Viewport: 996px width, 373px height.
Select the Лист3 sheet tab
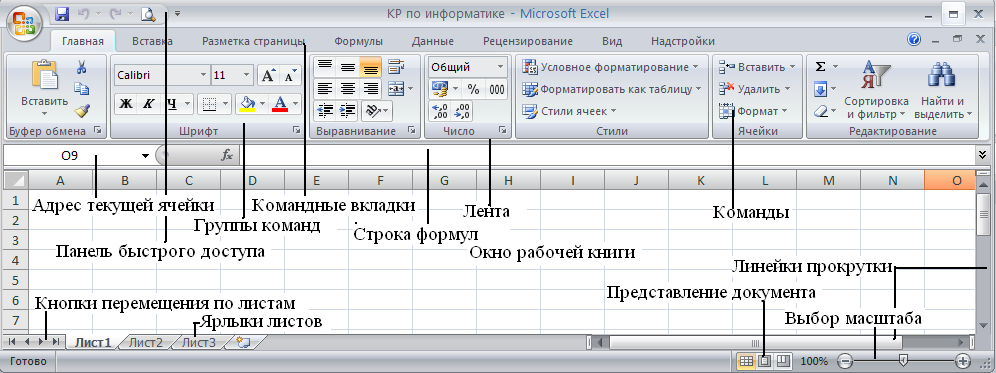pyautogui.click(x=198, y=343)
